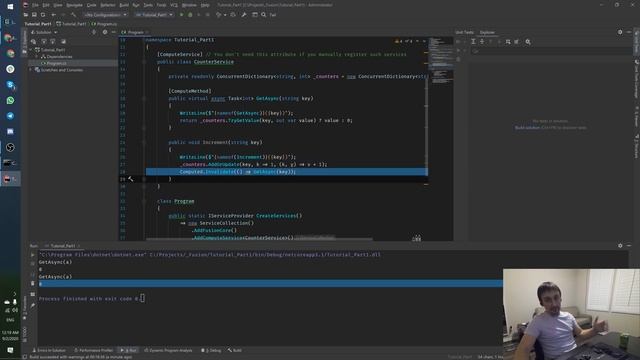Screen dimensions: 640x360
Task: Open Performance Profiler tool window
Action: [93, 350]
